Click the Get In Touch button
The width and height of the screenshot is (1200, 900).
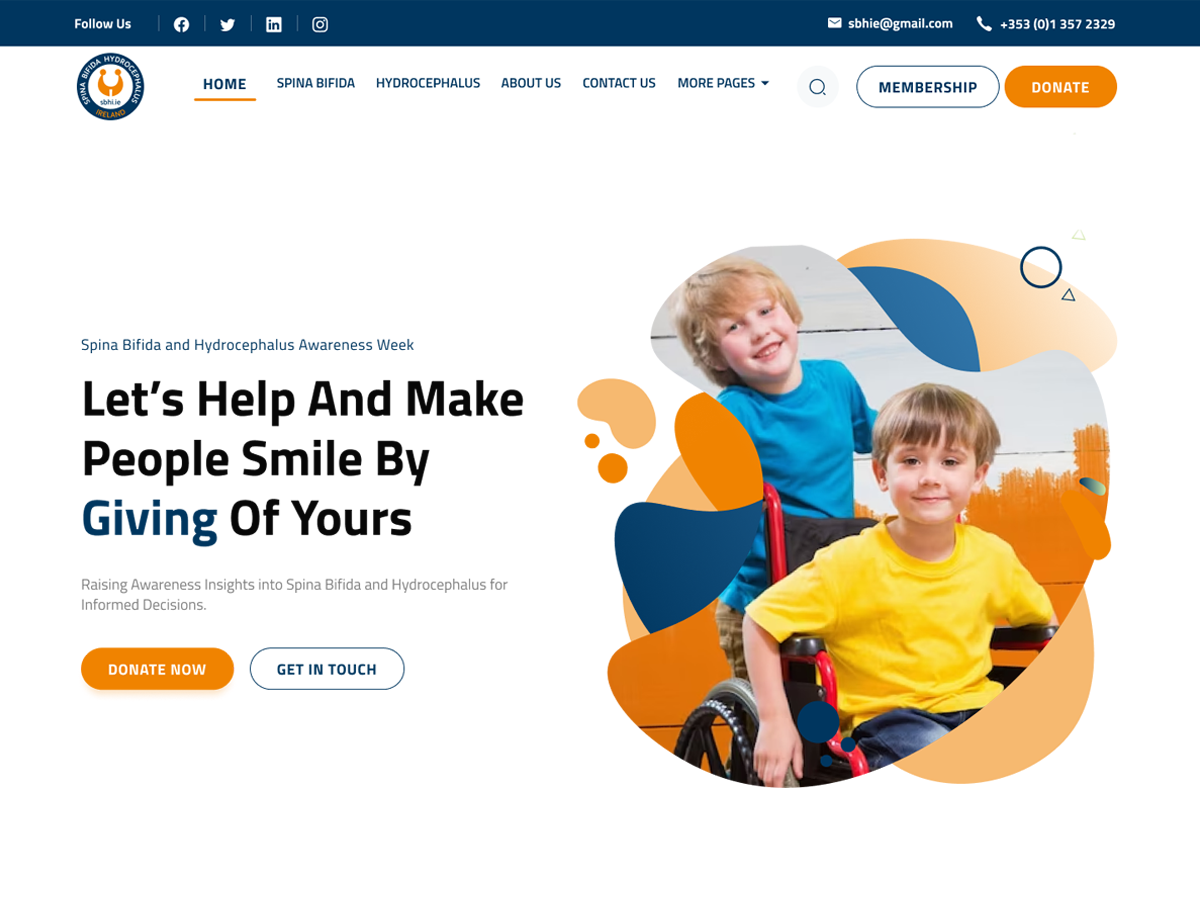[x=327, y=669]
